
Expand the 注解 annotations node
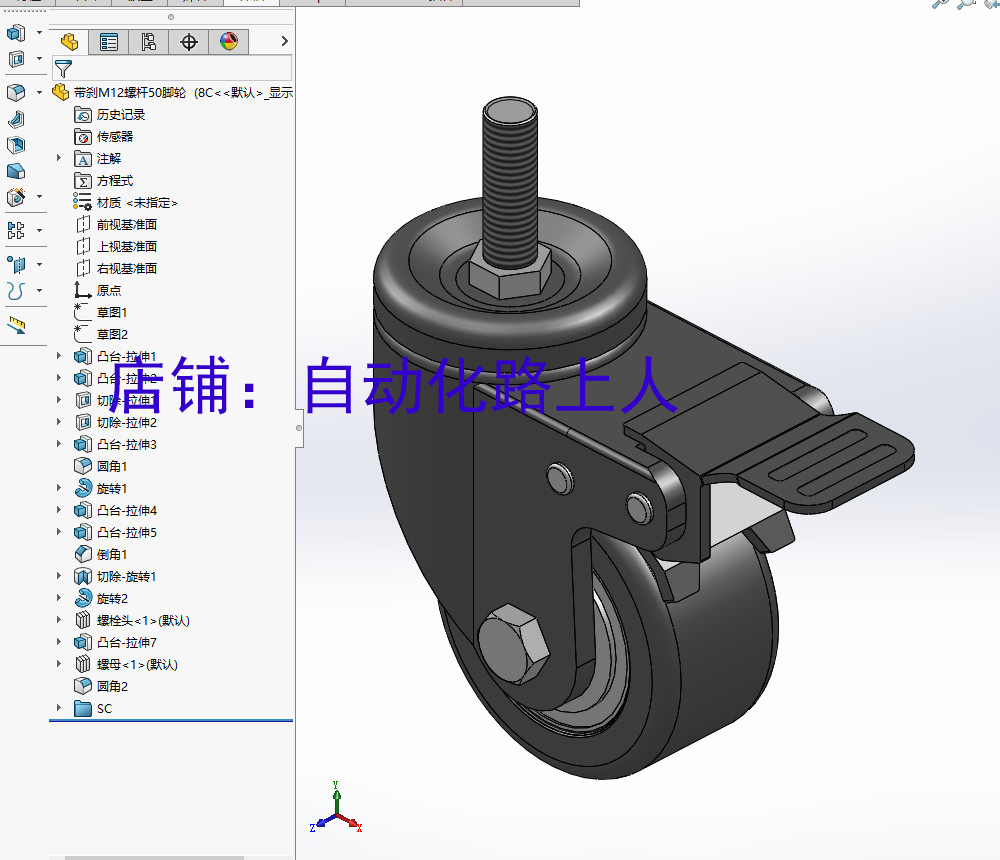point(59,158)
